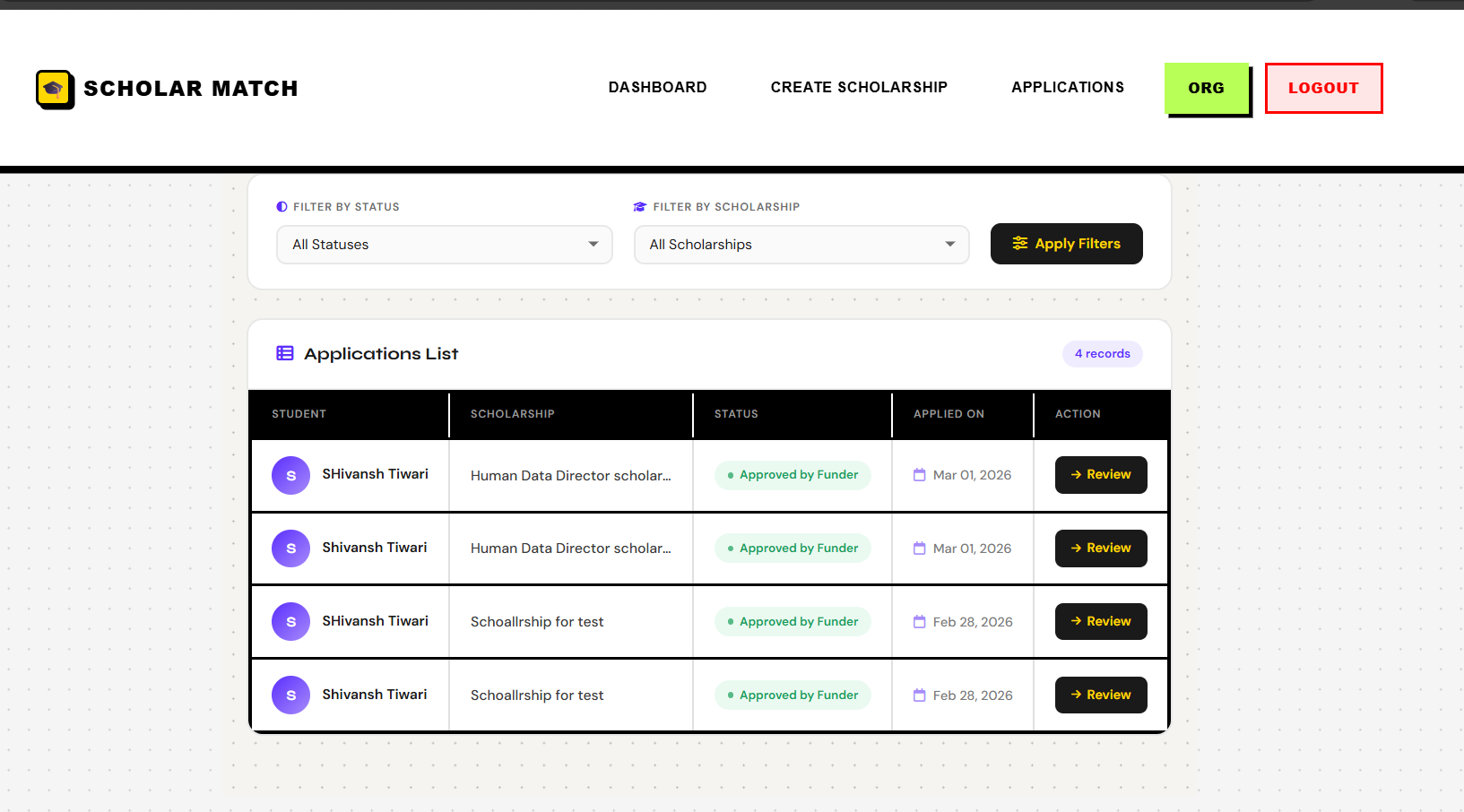1464x812 pixels.
Task: Click the calendar icon beside the third row's Feb 28, 2026
Action: pyautogui.click(x=919, y=622)
